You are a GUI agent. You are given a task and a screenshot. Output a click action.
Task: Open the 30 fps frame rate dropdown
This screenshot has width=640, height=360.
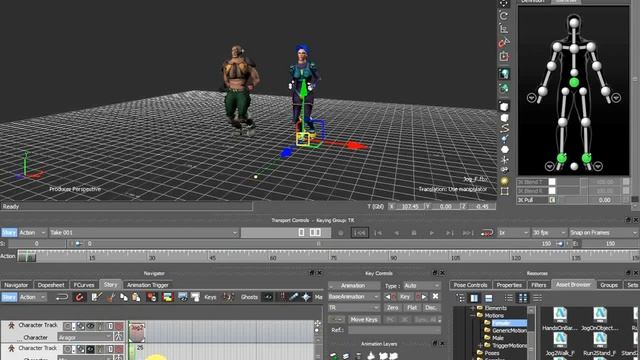coord(549,233)
